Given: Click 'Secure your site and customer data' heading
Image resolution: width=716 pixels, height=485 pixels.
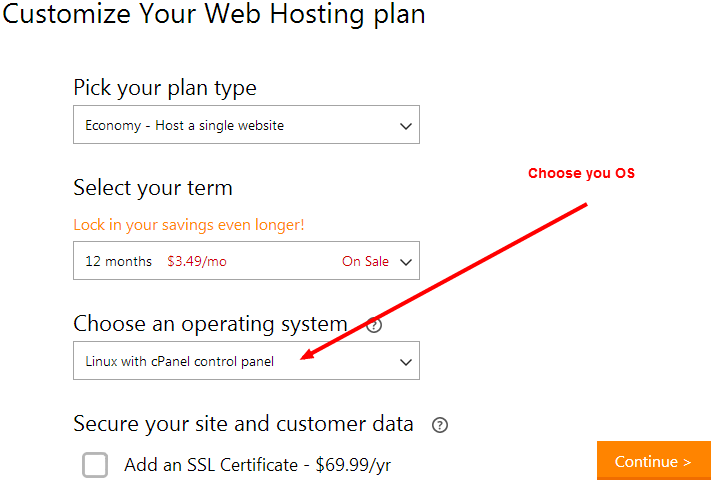Looking at the screenshot, I should point(243,424).
